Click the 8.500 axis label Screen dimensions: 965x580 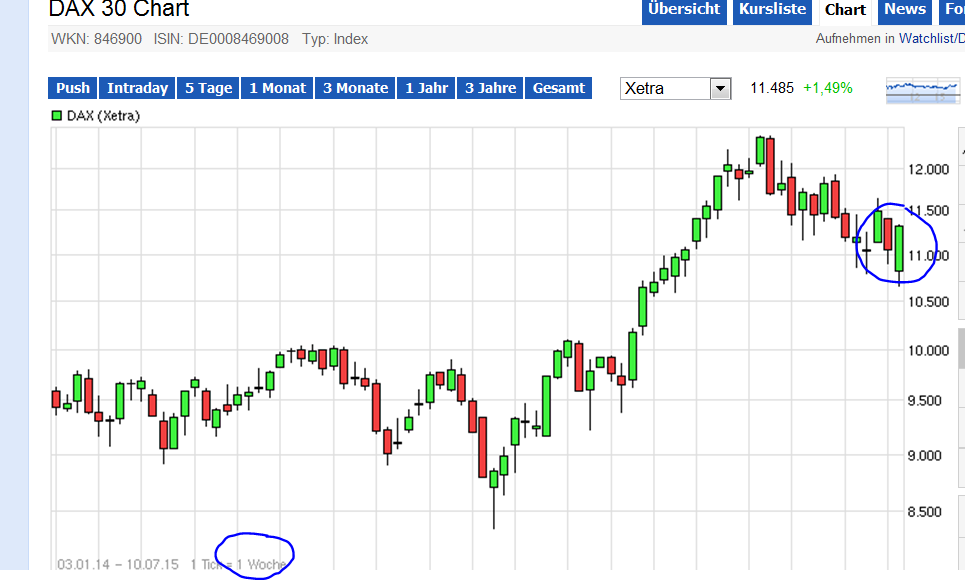point(924,512)
